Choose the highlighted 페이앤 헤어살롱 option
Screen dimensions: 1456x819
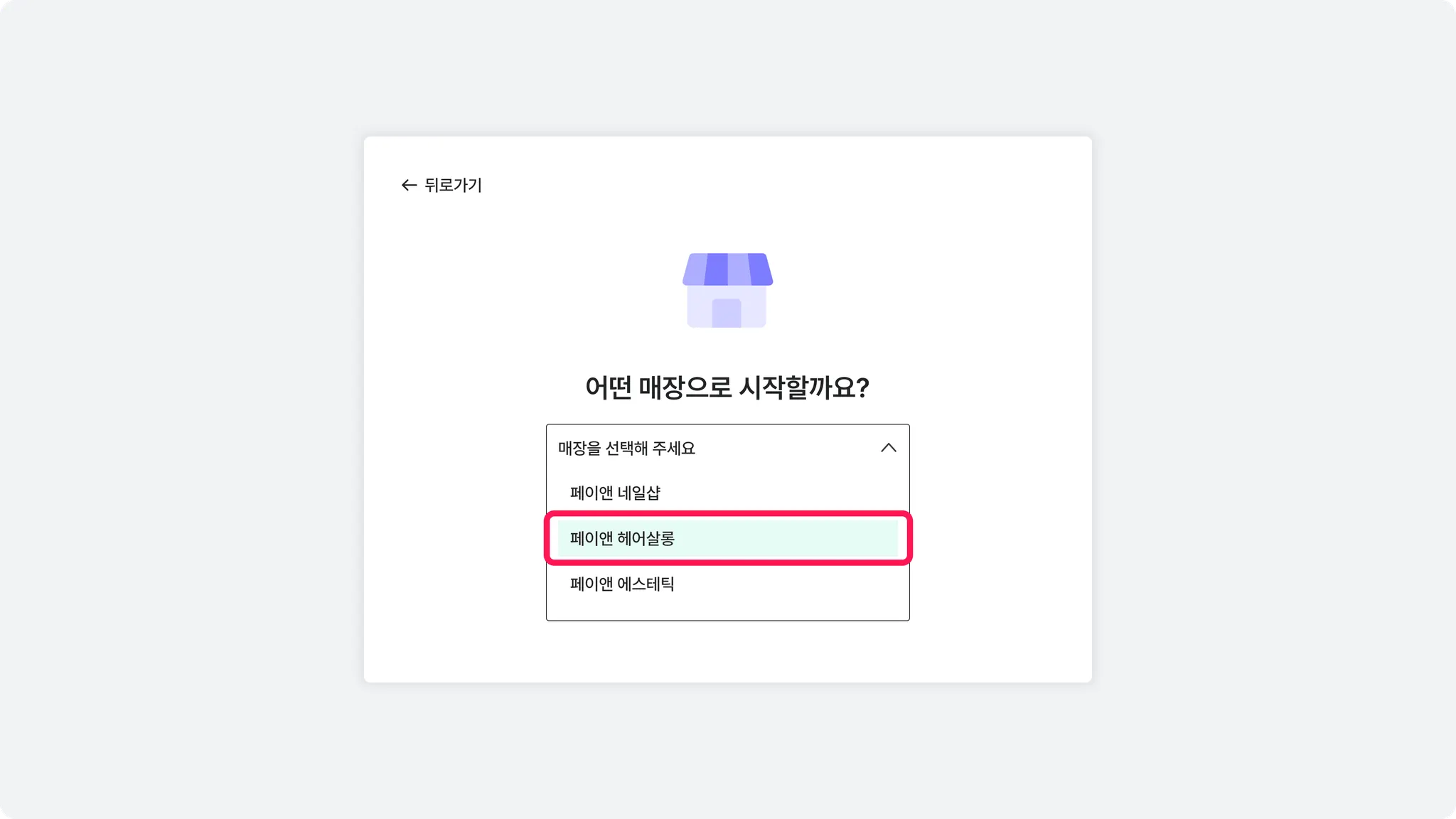pos(623,538)
